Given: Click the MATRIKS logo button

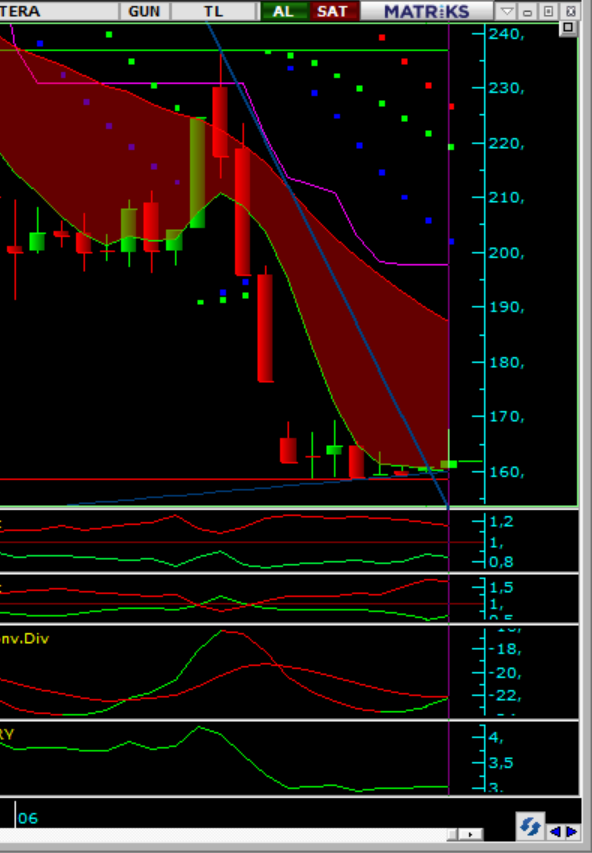Looking at the screenshot, I should (427, 11).
